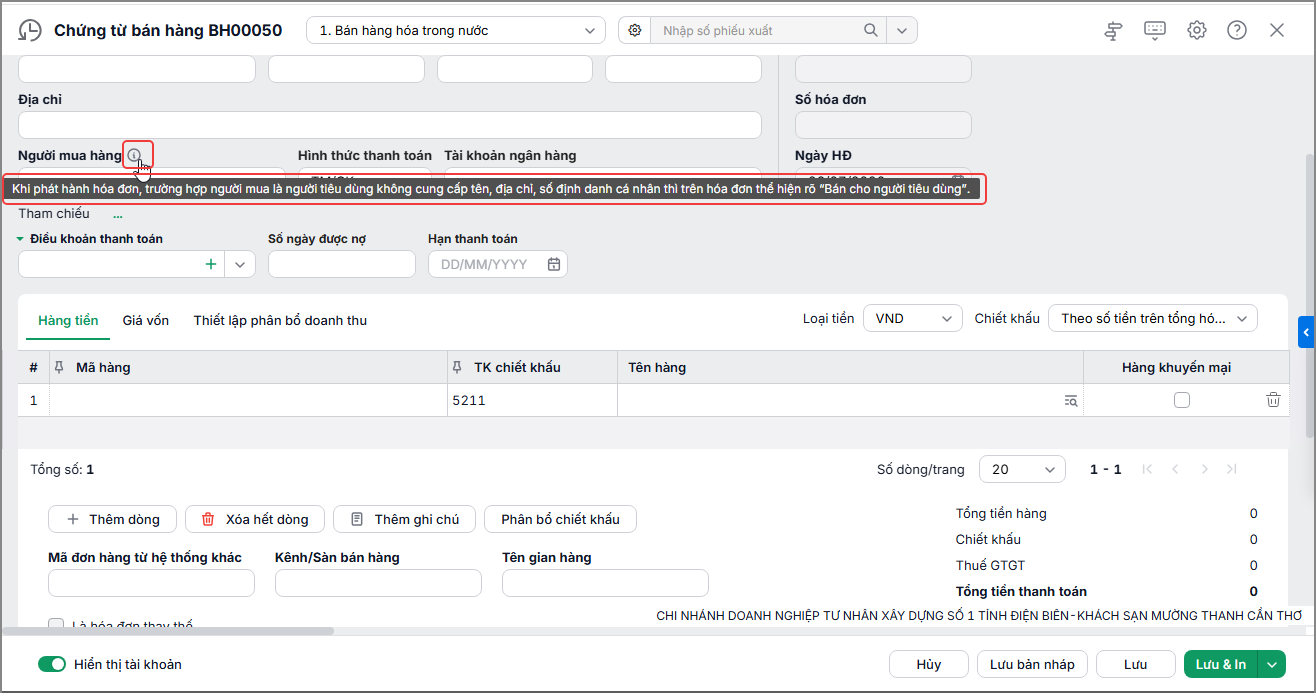Click Lưu bản nháp button
The image size is (1316, 693).
click(1032, 664)
